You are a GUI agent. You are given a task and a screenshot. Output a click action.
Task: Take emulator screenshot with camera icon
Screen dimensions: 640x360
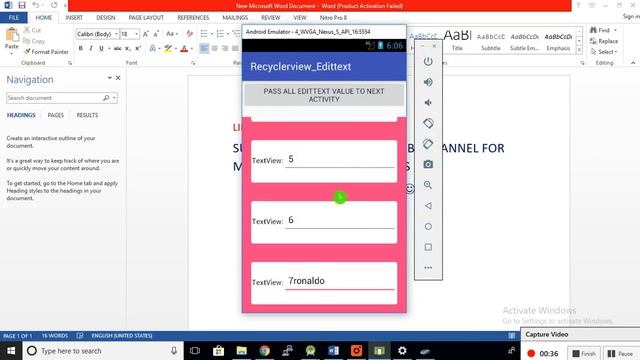coord(428,164)
